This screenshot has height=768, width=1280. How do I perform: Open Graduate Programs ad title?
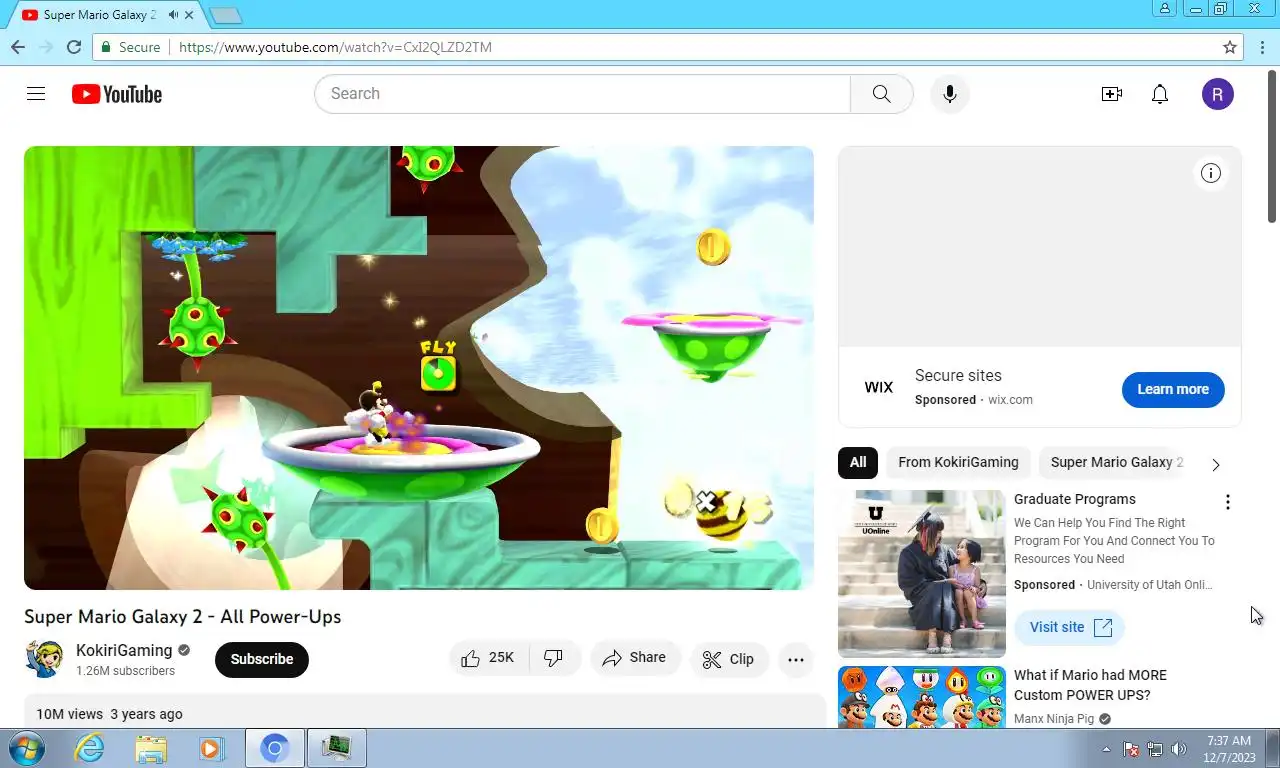[1075, 499]
